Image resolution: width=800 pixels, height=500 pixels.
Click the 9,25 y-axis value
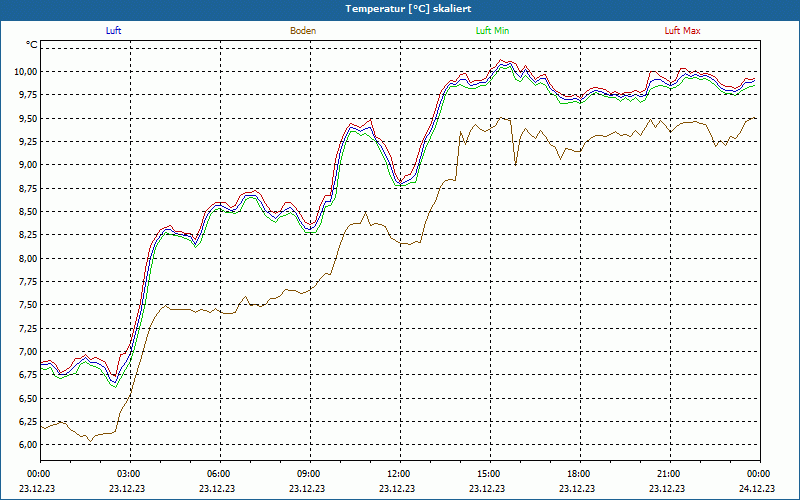click(x=27, y=141)
